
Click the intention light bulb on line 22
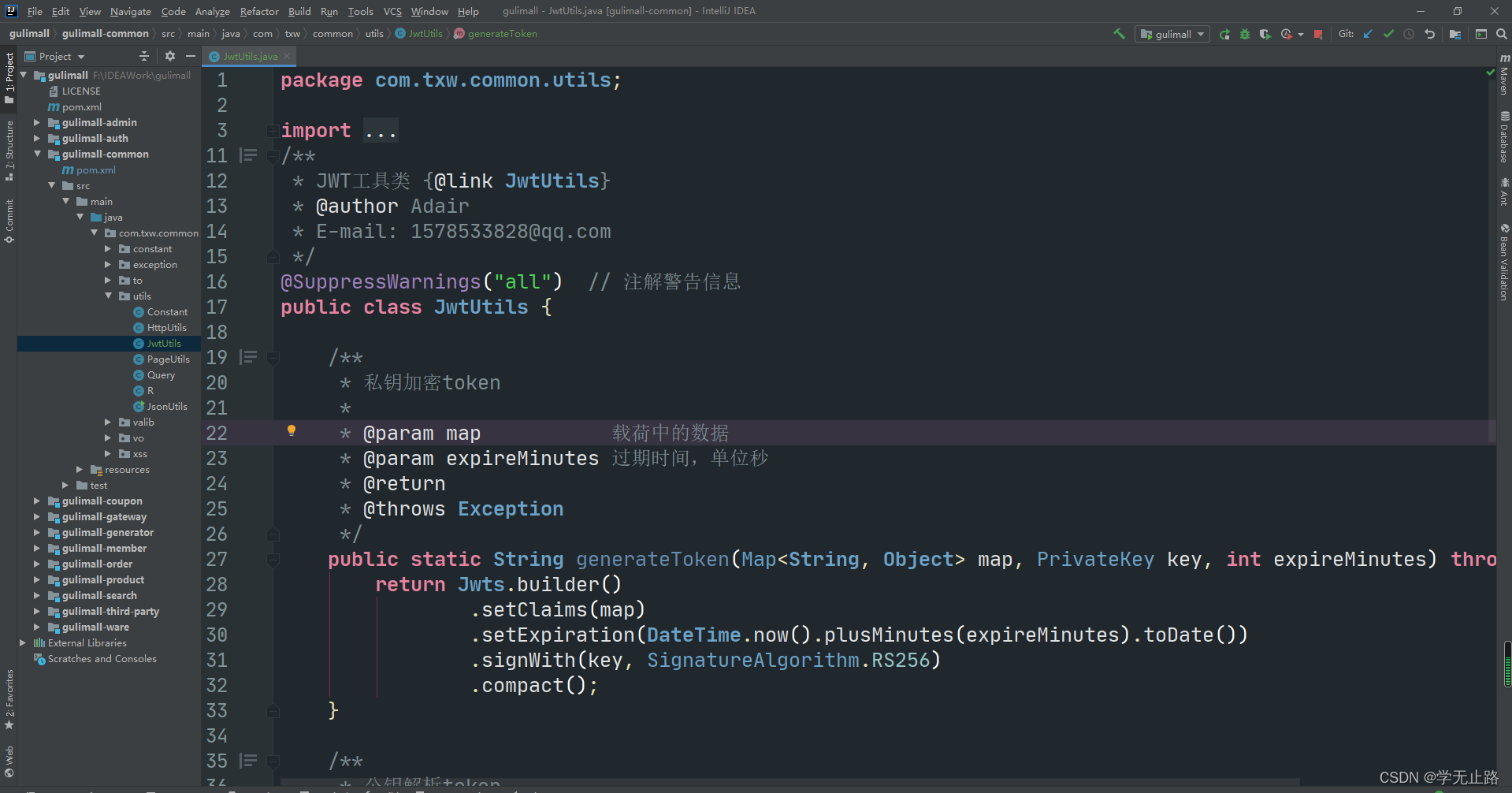292,430
